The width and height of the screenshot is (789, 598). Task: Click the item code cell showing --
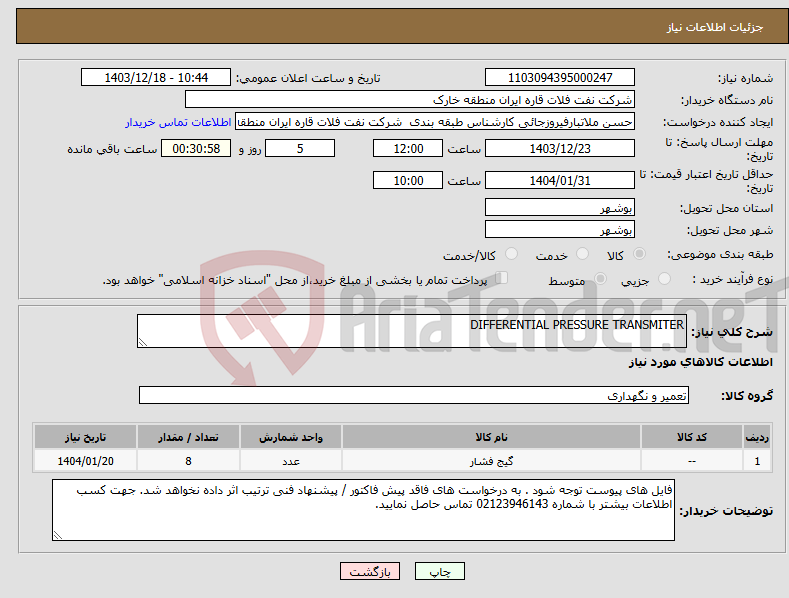click(691, 461)
